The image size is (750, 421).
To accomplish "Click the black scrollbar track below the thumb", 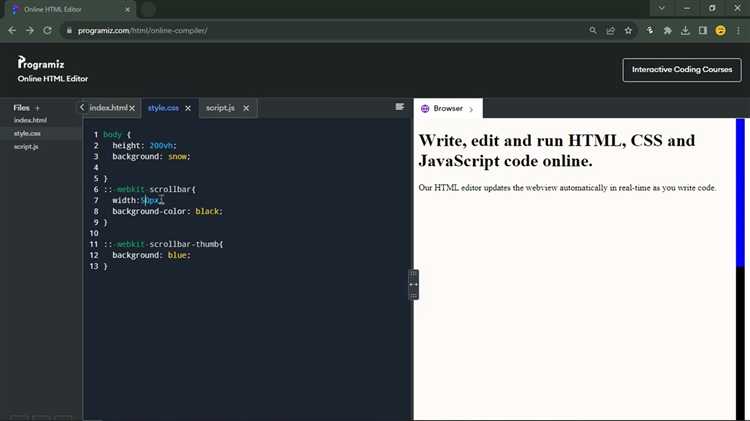I will click(x=740, y=343).
